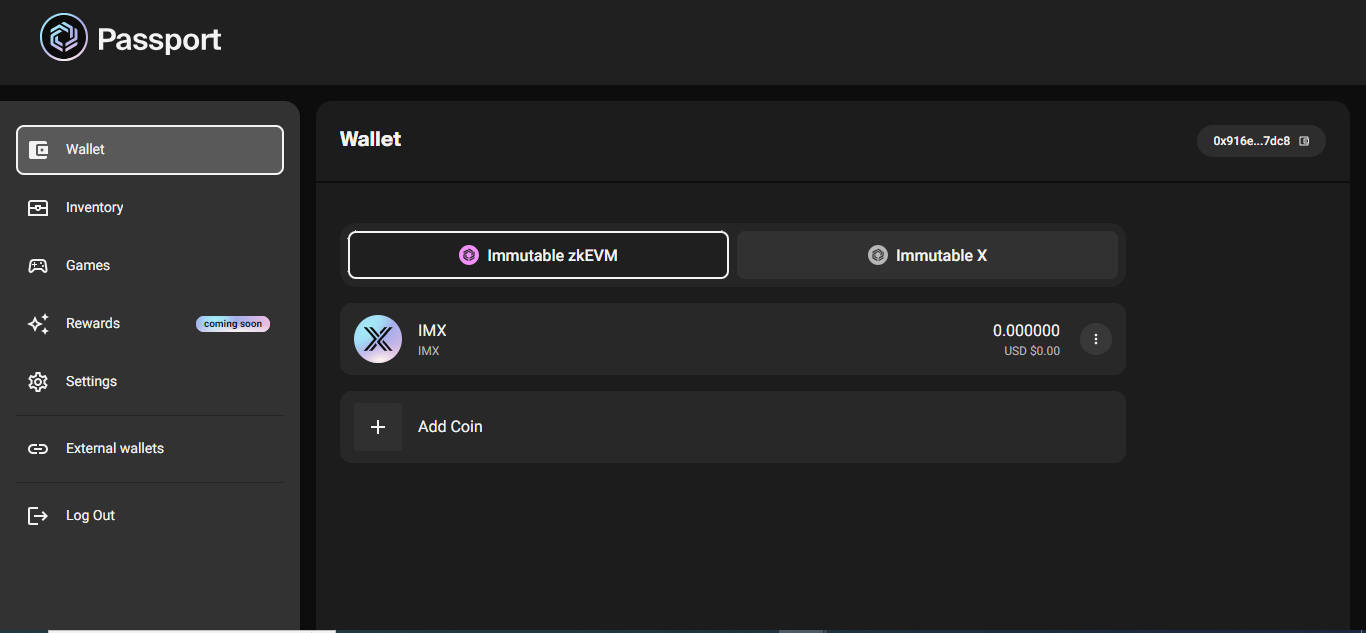The width and height of the screenshot is (1366, 633).
Task: Open IMX three-dot options menu
Action: pos(1096,339)
